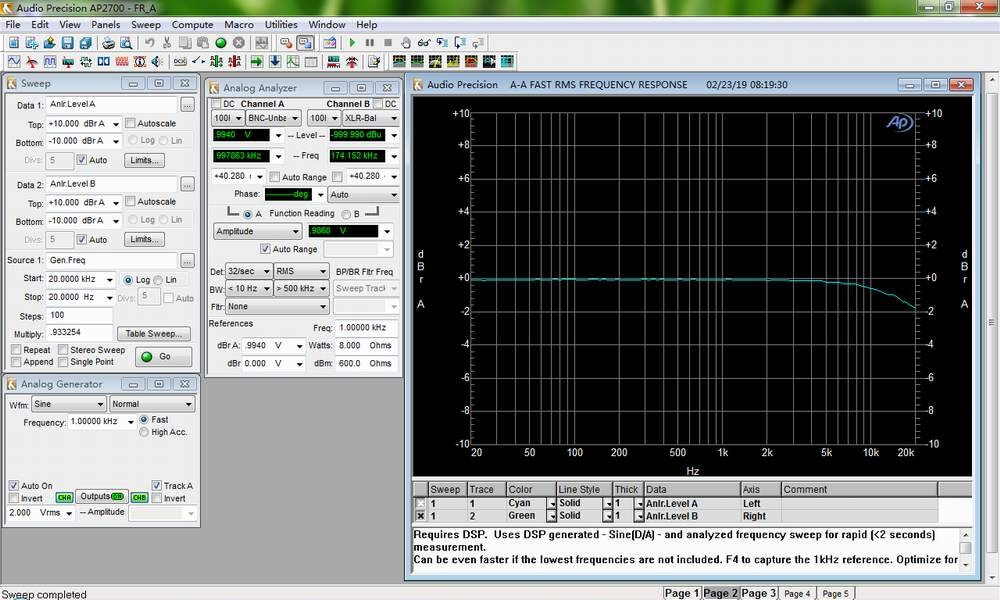Screen dimensions: 1000x600
Task: Open Analog Generator panel toolbar icon
Action: pyautogui.click(x=14, y=62)
